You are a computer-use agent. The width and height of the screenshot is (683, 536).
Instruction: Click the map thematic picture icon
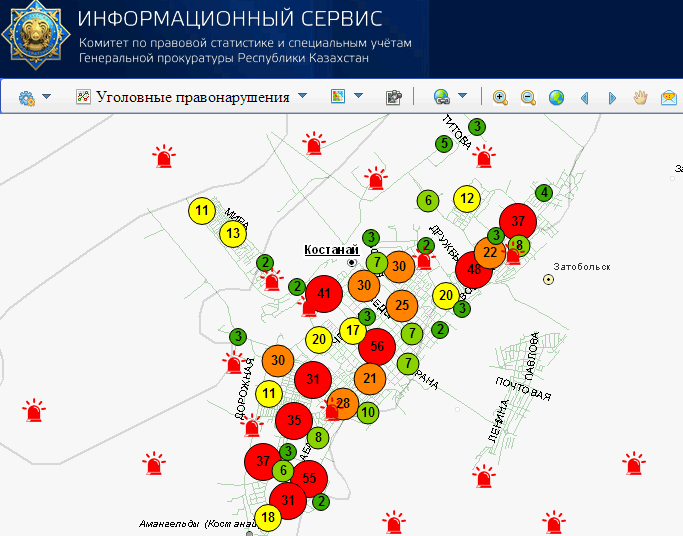338,96
